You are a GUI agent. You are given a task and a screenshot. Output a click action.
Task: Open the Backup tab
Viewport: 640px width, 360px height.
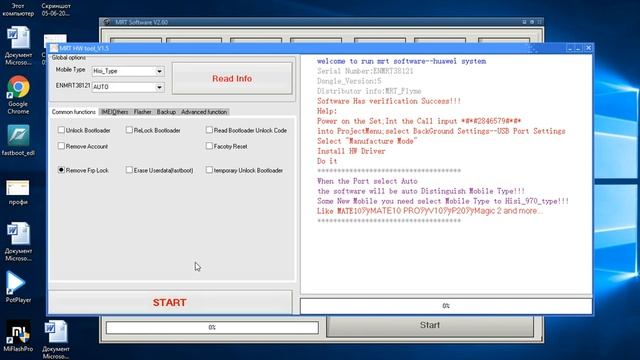[x=167, y=112]
